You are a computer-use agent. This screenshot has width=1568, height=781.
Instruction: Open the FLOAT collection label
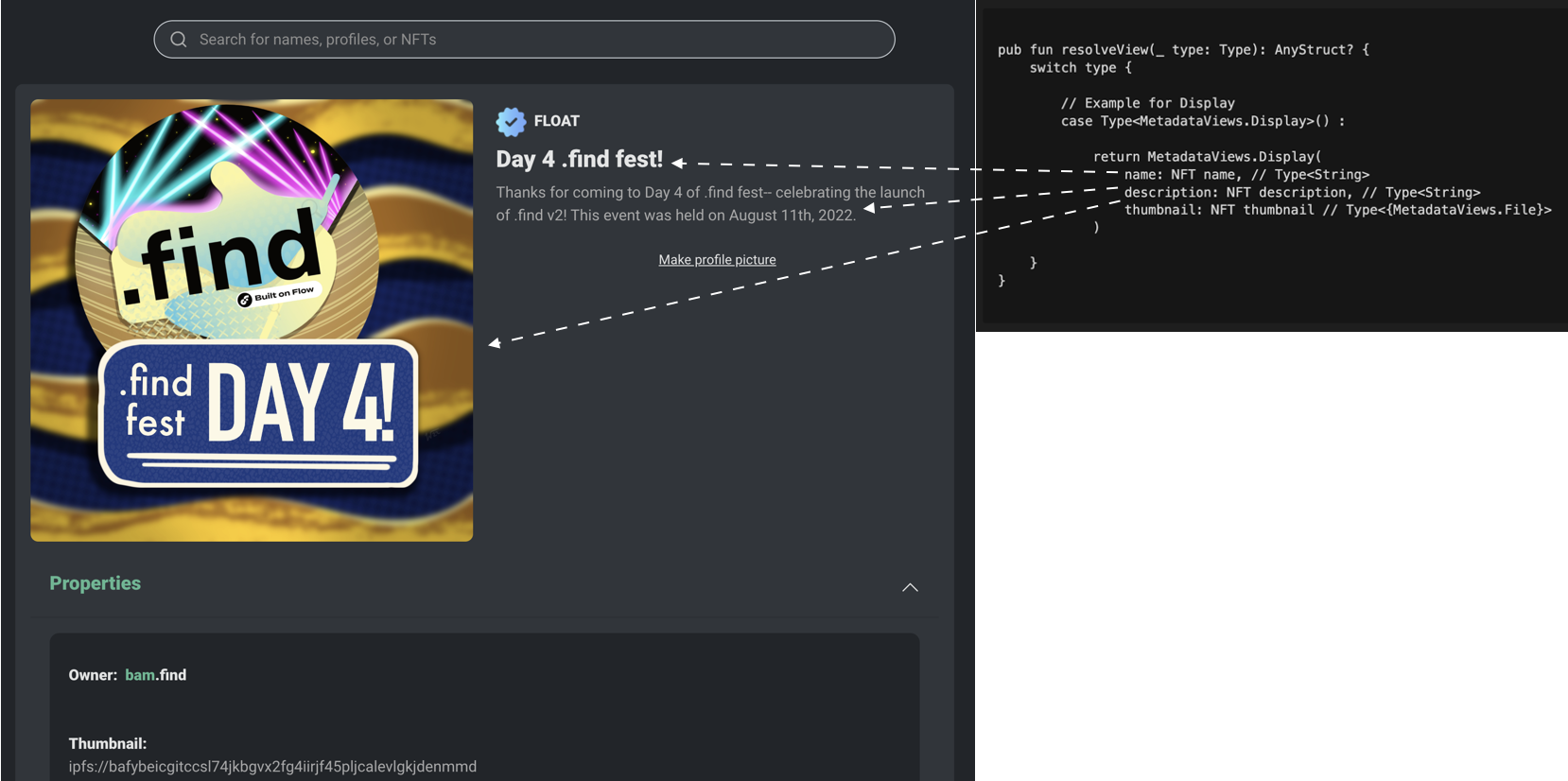[556, 121]
